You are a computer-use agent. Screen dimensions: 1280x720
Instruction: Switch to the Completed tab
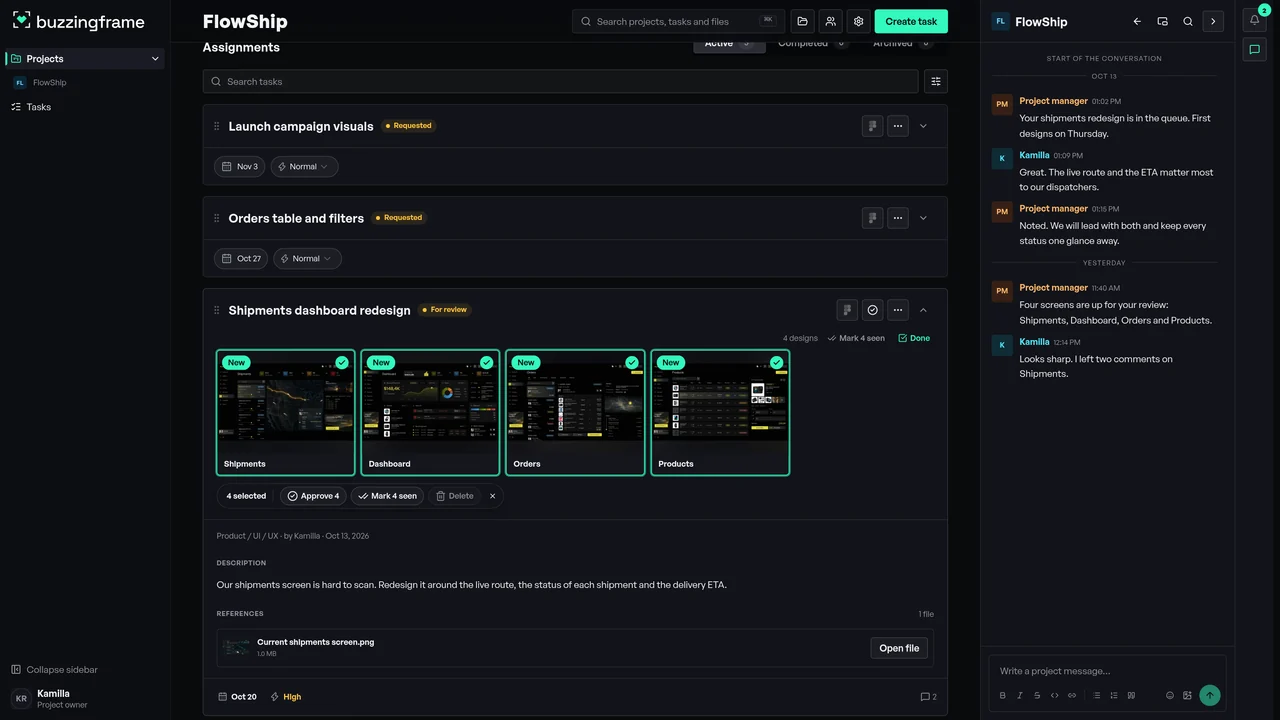pos(813,43)
